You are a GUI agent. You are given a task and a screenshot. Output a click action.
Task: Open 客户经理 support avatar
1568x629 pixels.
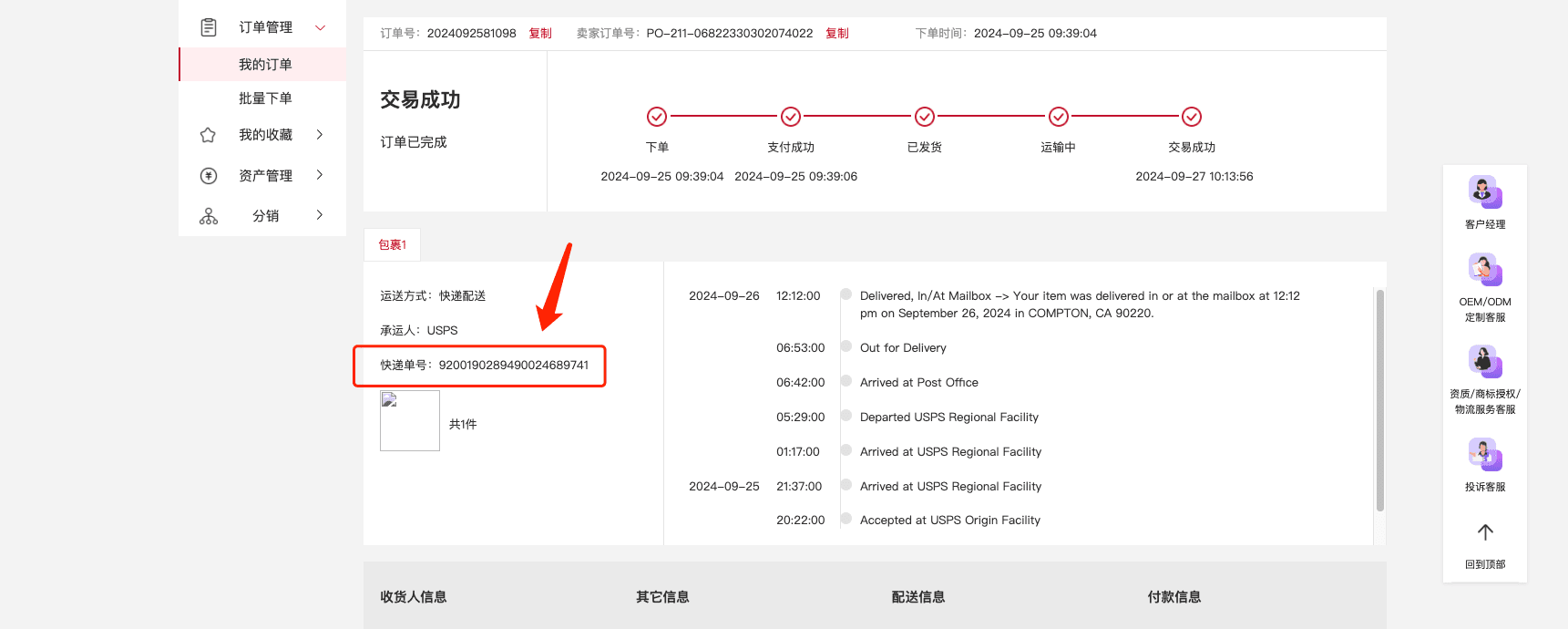[x=1484, y=191]
